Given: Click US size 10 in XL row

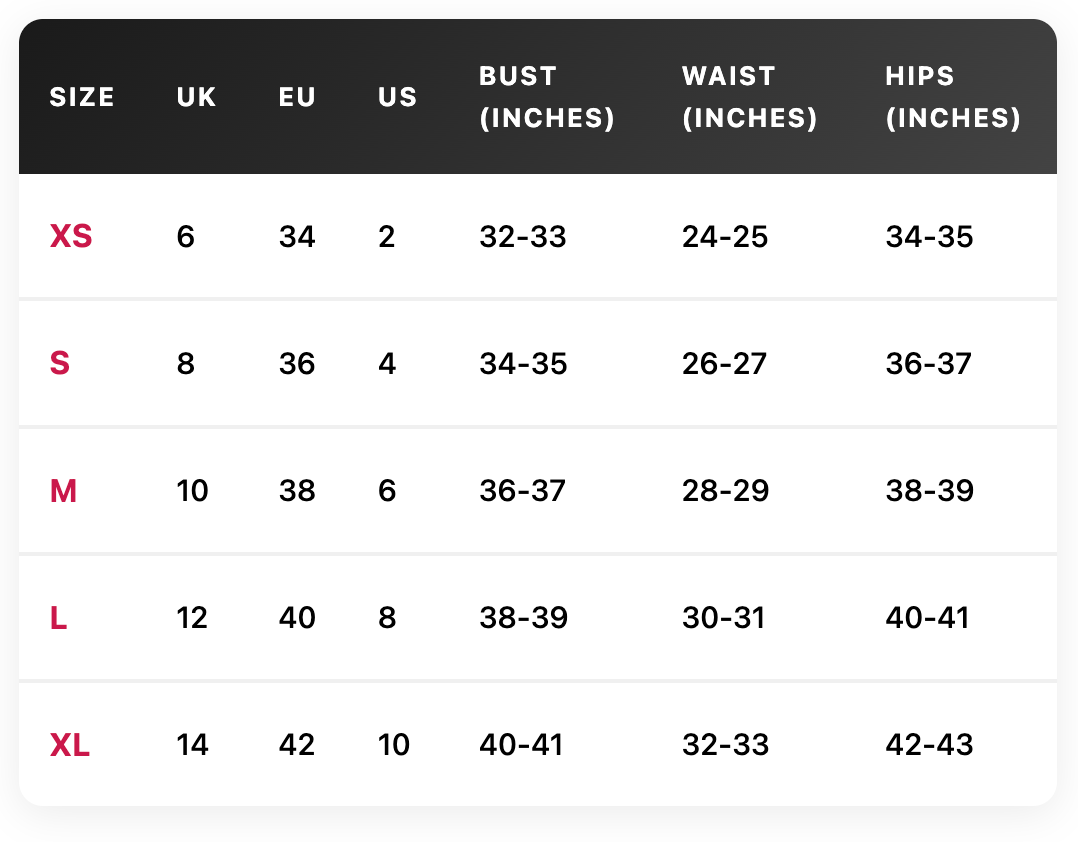Looking at the screenshot, I should tap(394, 745).
